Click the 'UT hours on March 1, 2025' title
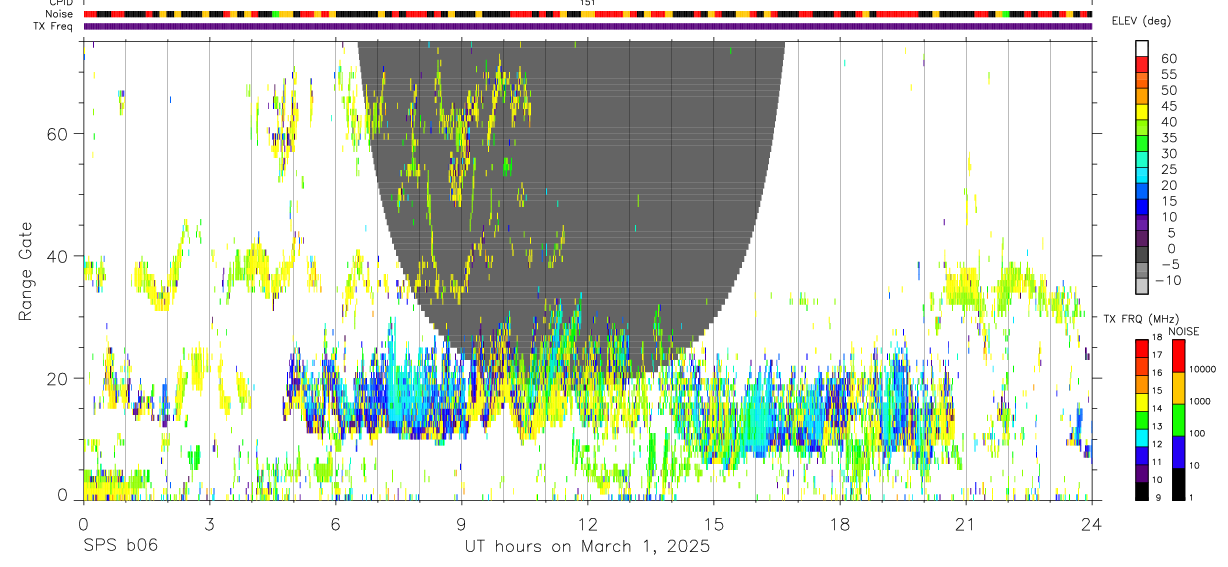The height and width of the screenshot is (567, 1228). click(x=587, y=547)
